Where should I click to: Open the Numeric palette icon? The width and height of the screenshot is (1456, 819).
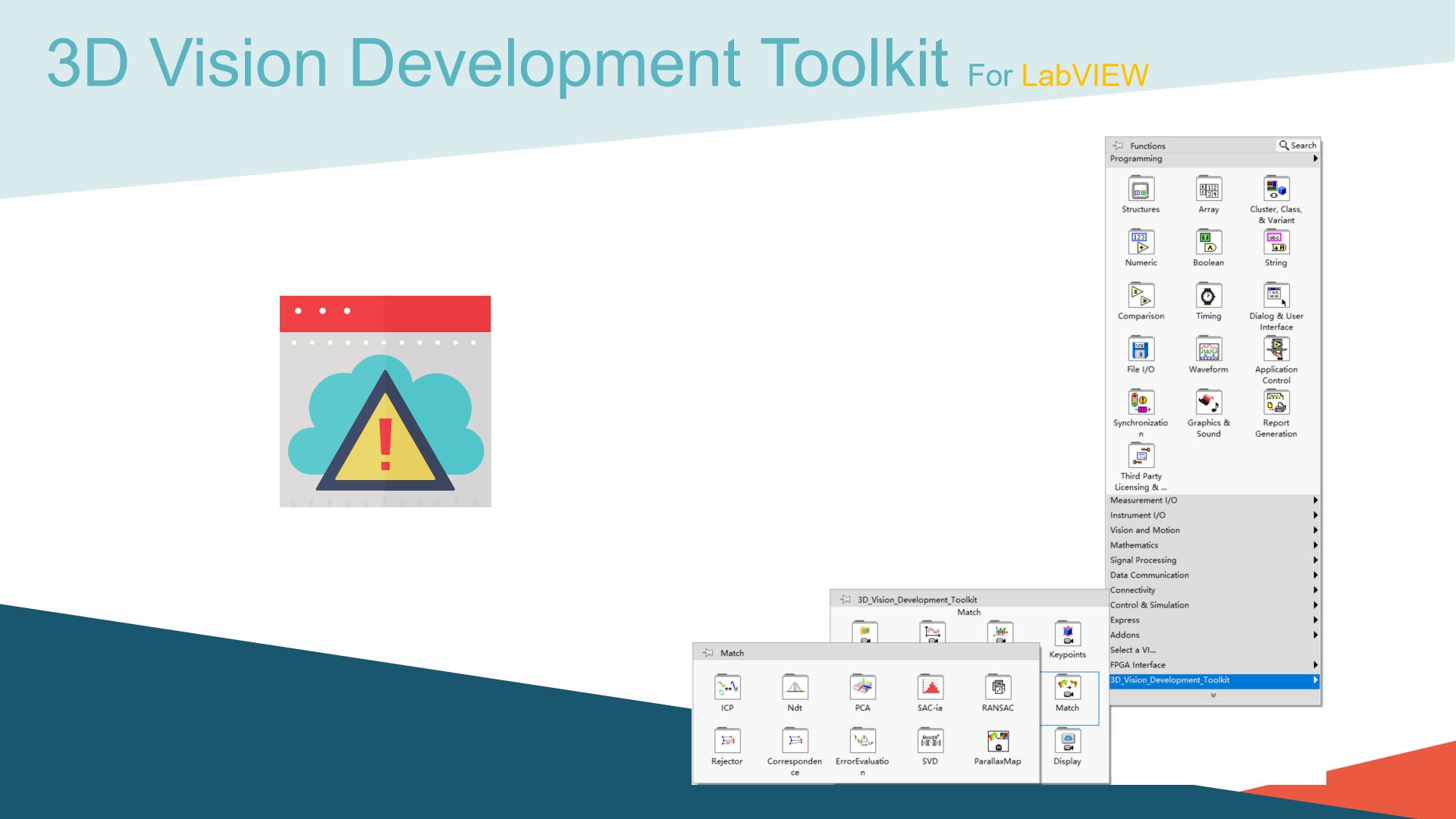pyautogui.click(x=1140, y=243)
